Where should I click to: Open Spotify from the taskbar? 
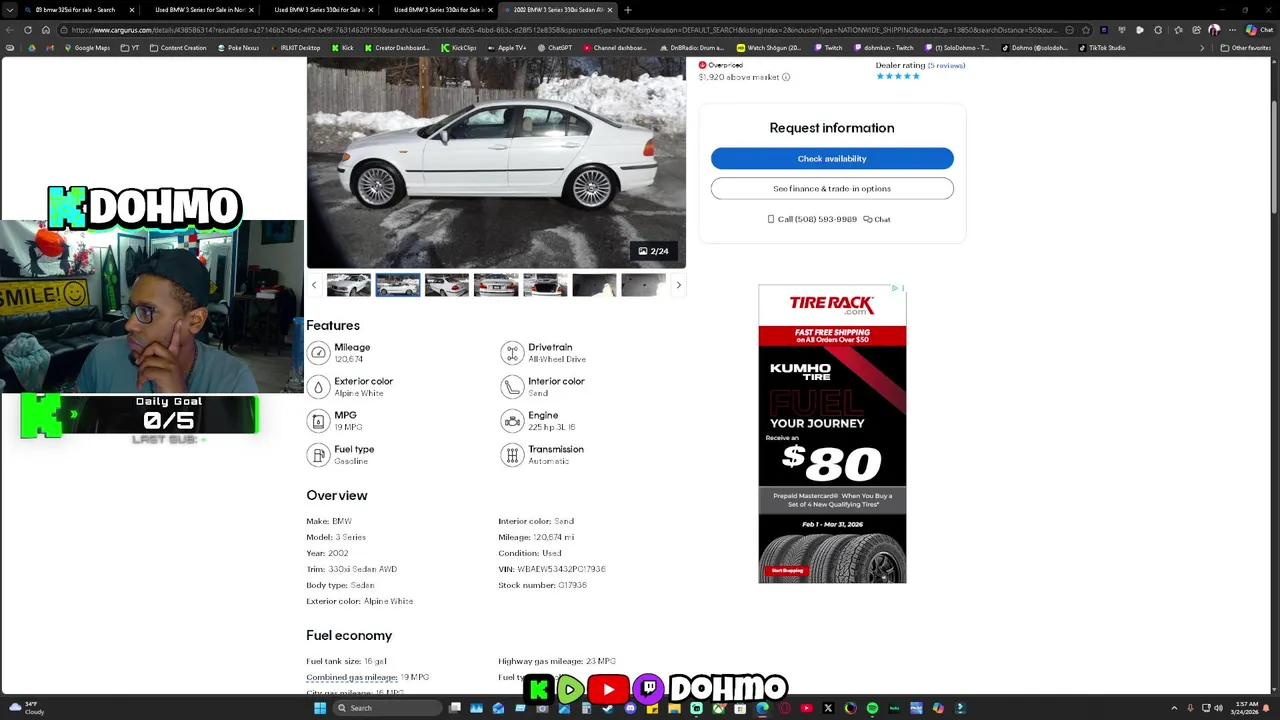tap(872, 708)
